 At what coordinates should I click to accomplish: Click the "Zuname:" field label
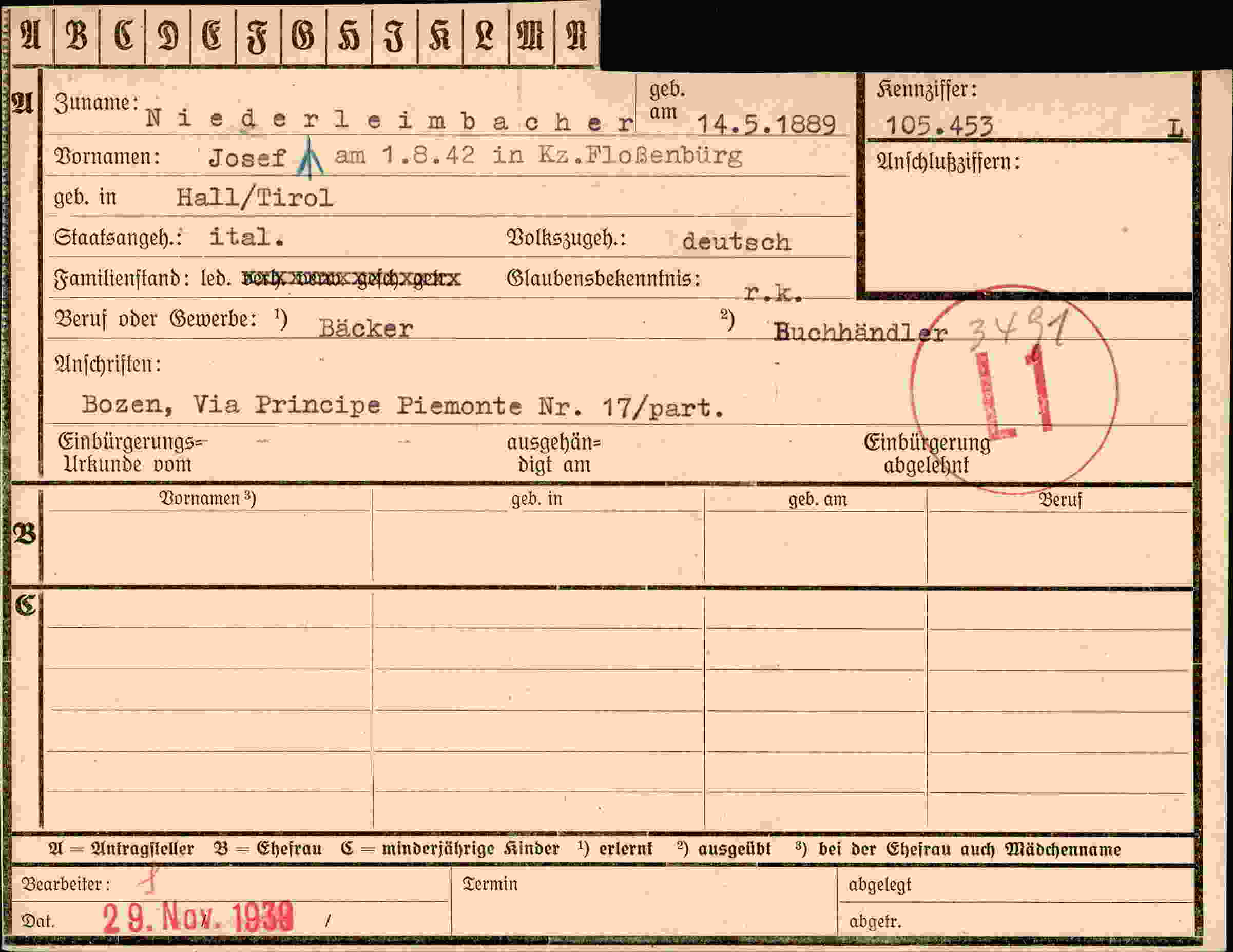coord(97,103)
